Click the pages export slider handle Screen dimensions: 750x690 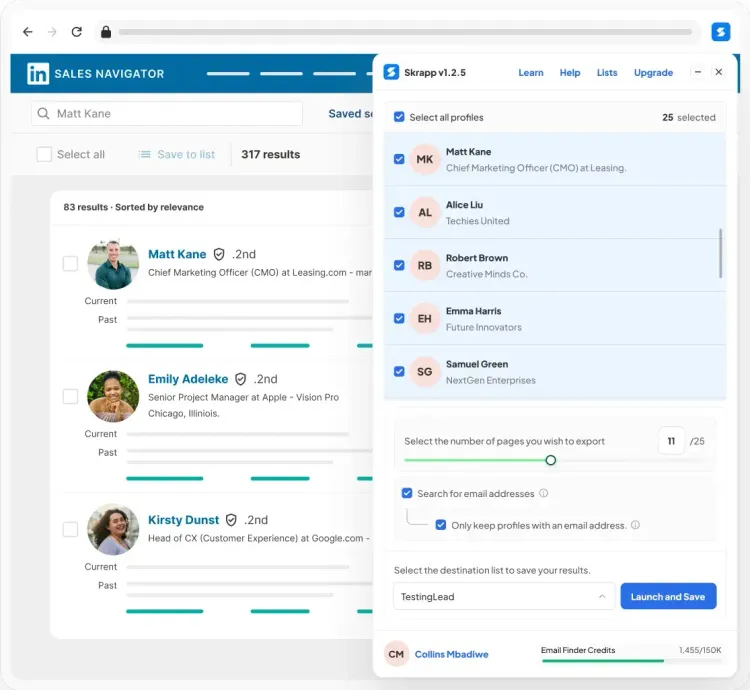click(551, 460)
